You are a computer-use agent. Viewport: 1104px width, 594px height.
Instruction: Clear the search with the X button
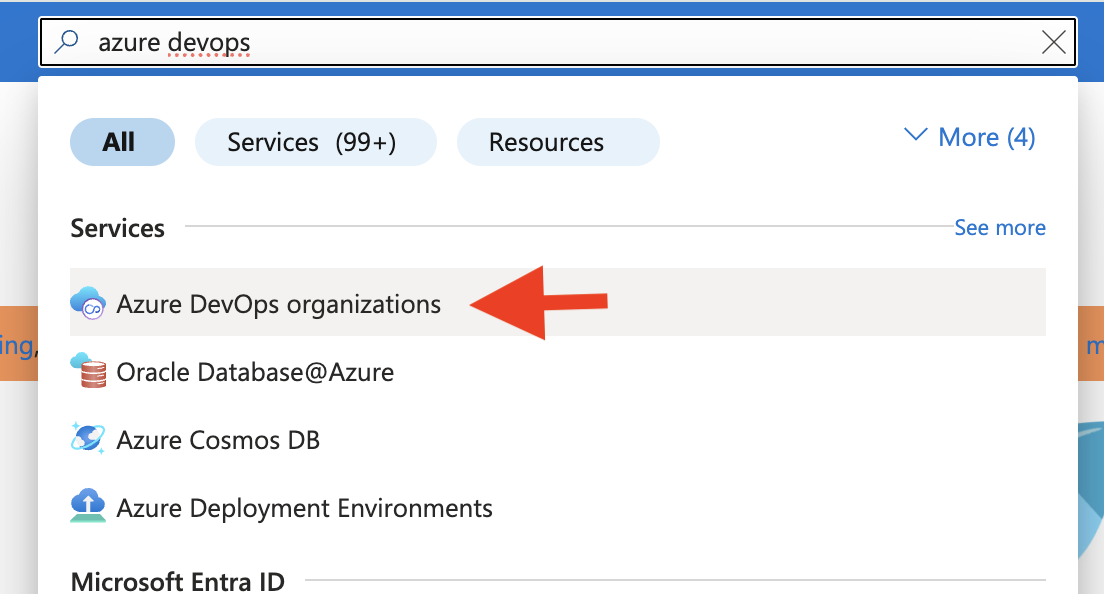pyautogui.click(x=1053, y=41)
